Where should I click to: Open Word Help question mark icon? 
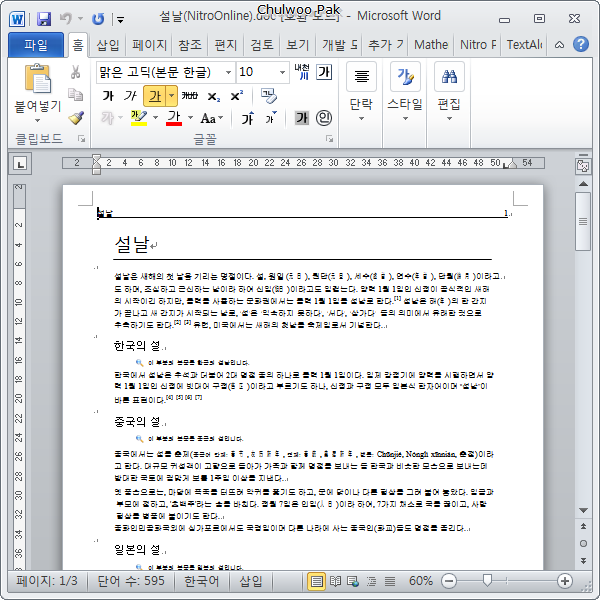[581, 44]
